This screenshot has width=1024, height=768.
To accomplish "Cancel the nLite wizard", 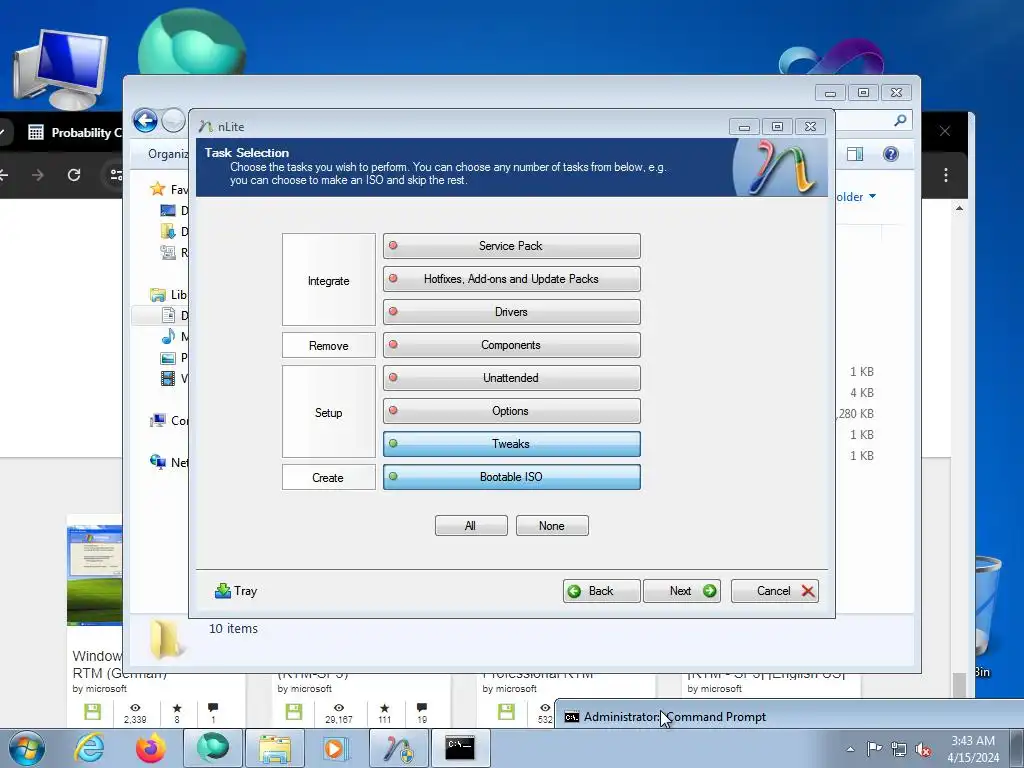I will [775, 591].
